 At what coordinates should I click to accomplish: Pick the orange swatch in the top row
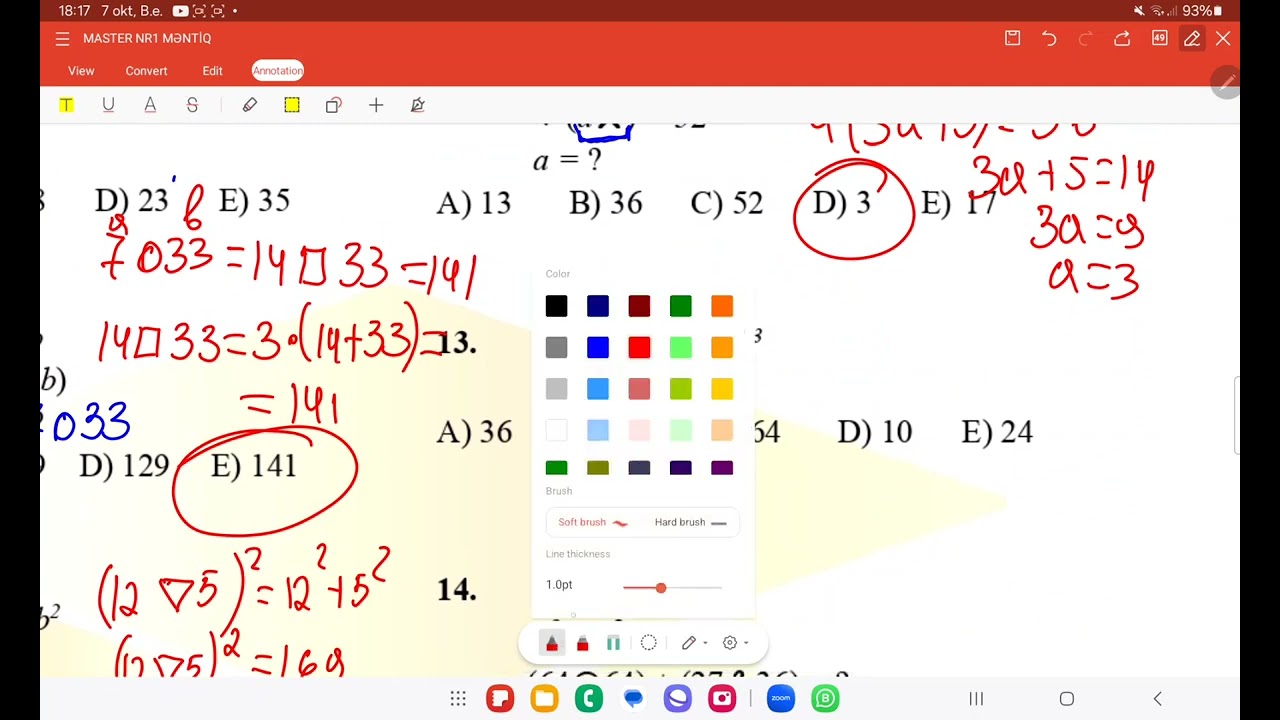[x=722, y=306]
